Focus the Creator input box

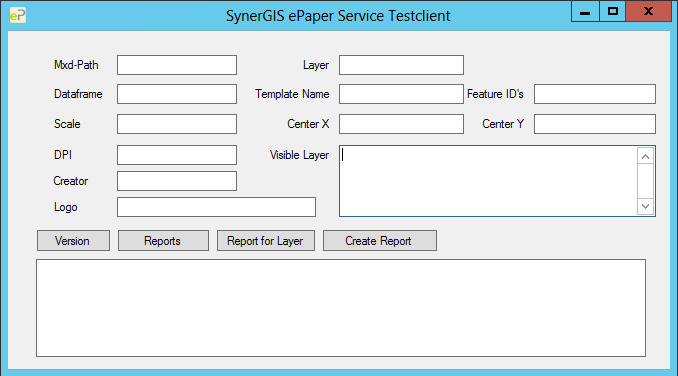(x=177, y=181)
